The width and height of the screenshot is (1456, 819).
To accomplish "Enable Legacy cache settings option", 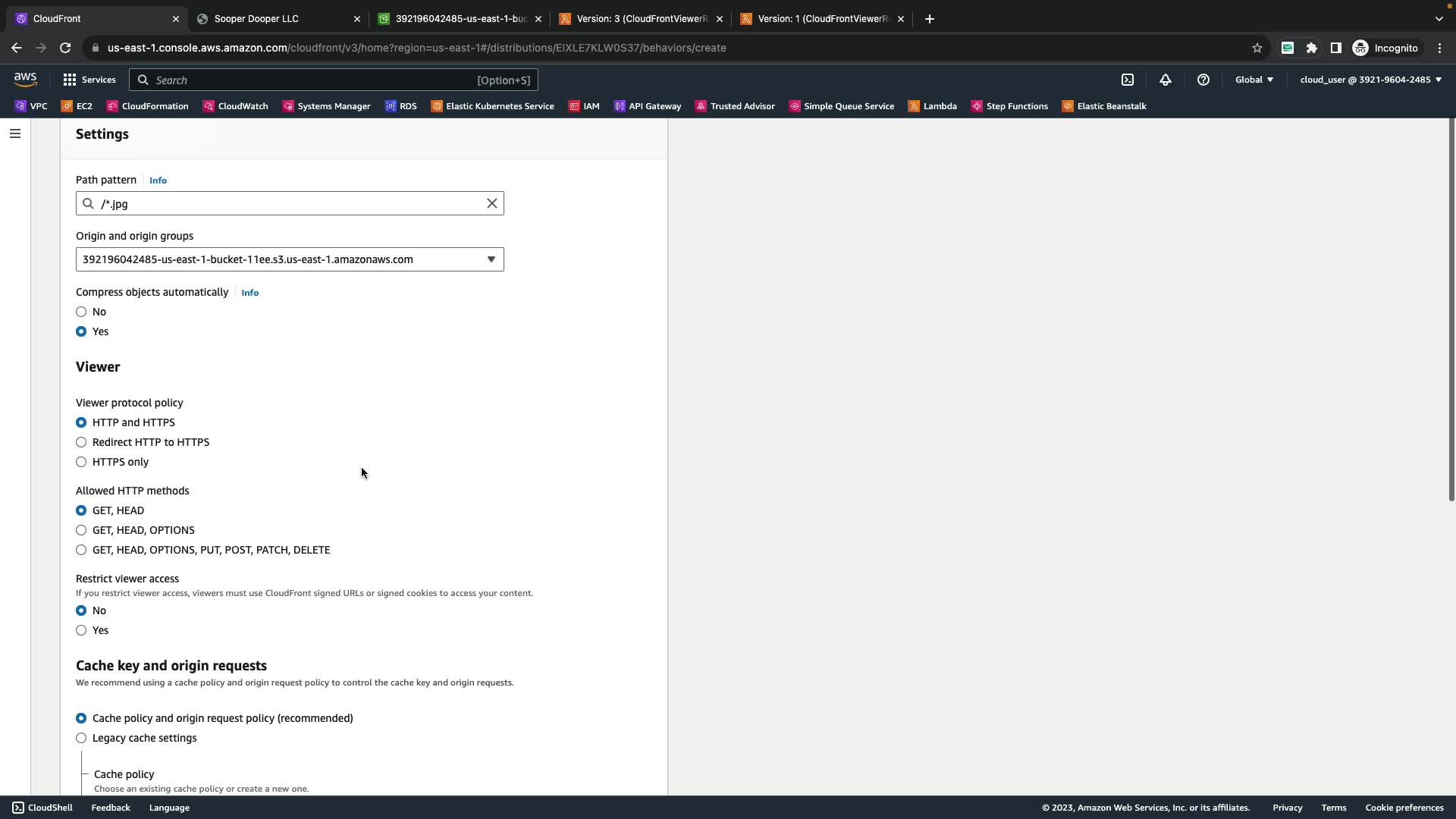I will point(81,738).
